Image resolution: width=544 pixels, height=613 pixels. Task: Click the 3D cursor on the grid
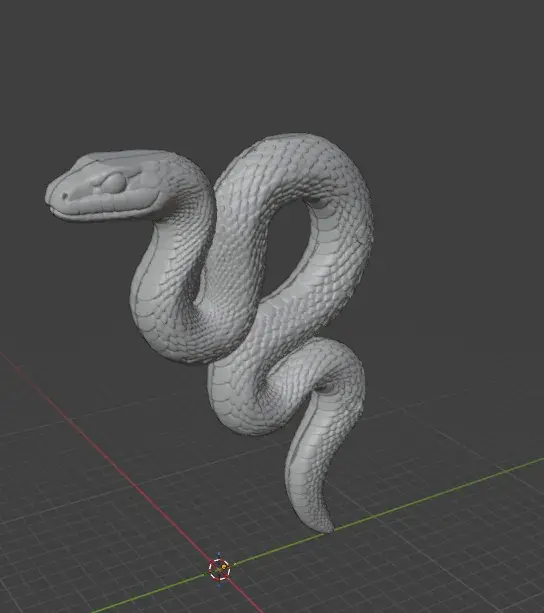tap(219, 569)
